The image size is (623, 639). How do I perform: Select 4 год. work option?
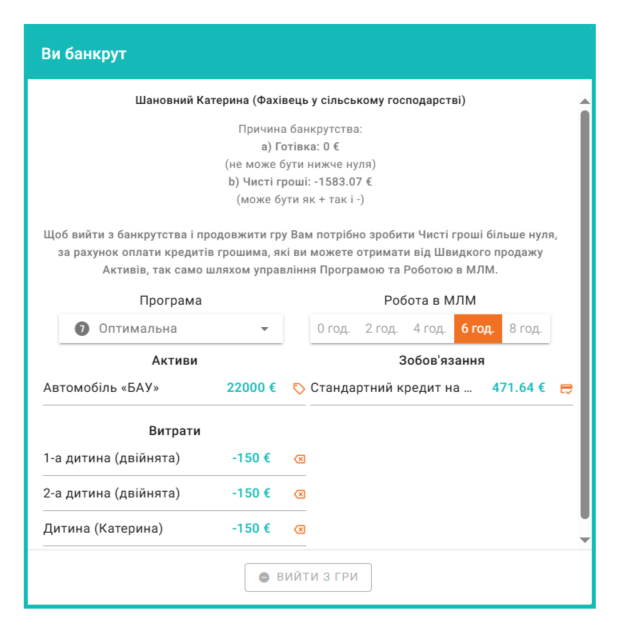(429, 328)
